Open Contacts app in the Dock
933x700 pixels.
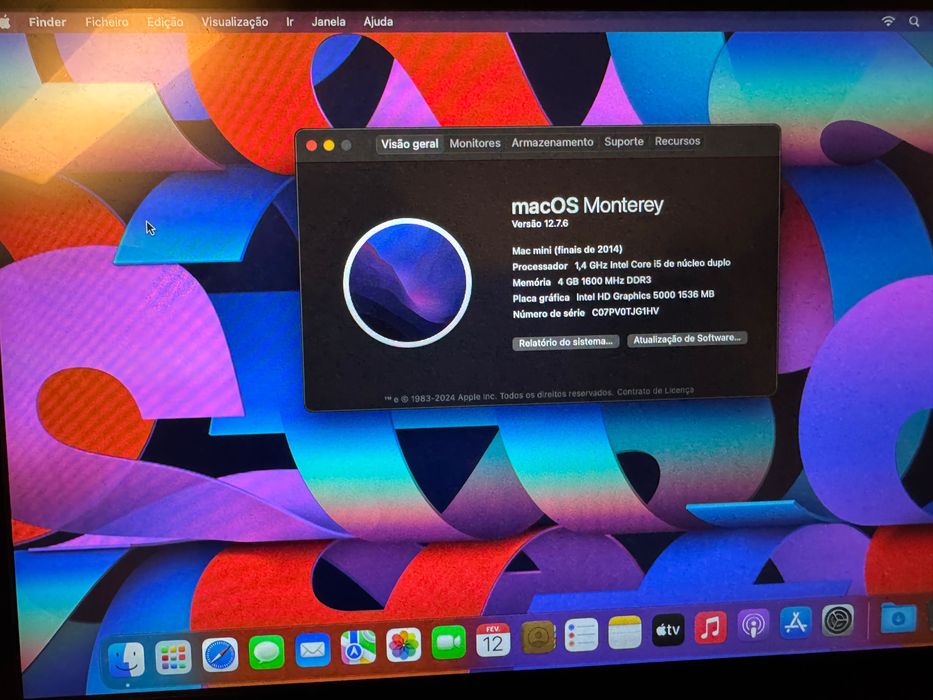pyautogui.click(x=538, y=637)
